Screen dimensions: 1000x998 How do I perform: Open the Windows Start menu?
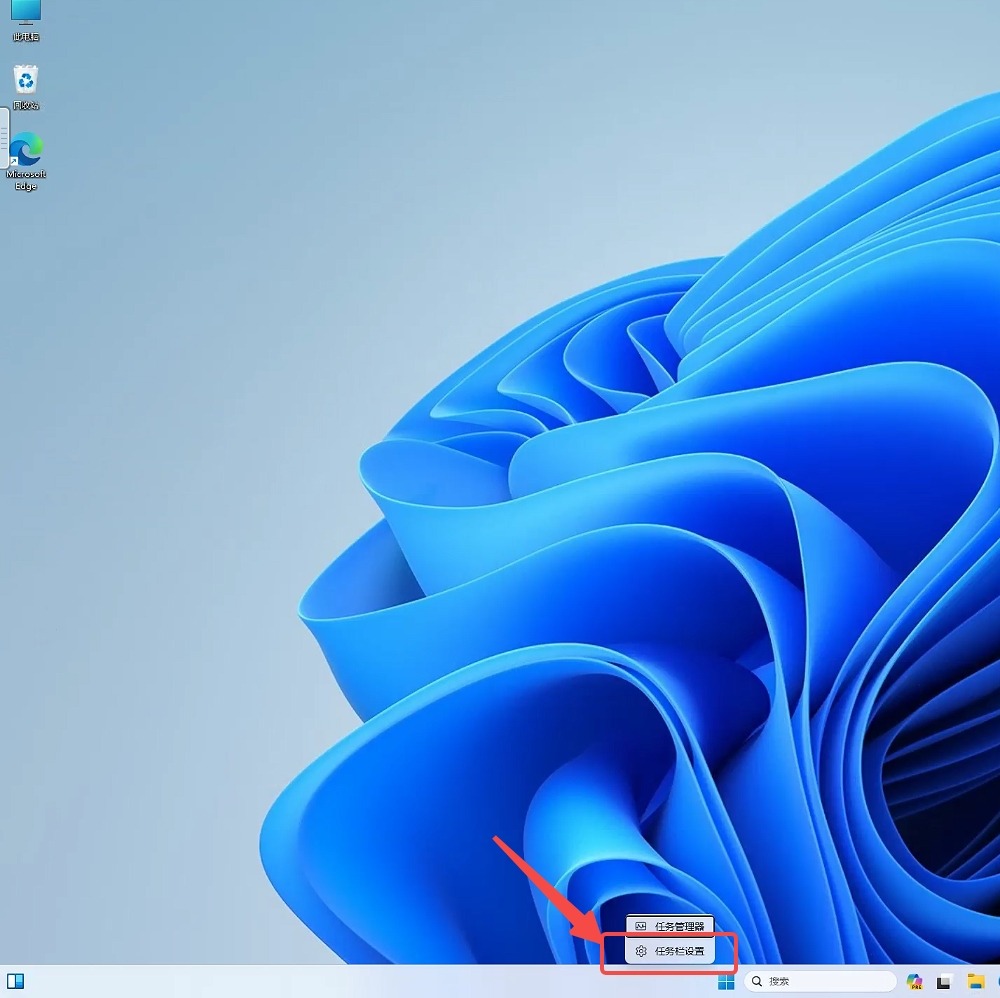(x=726, y=981)
